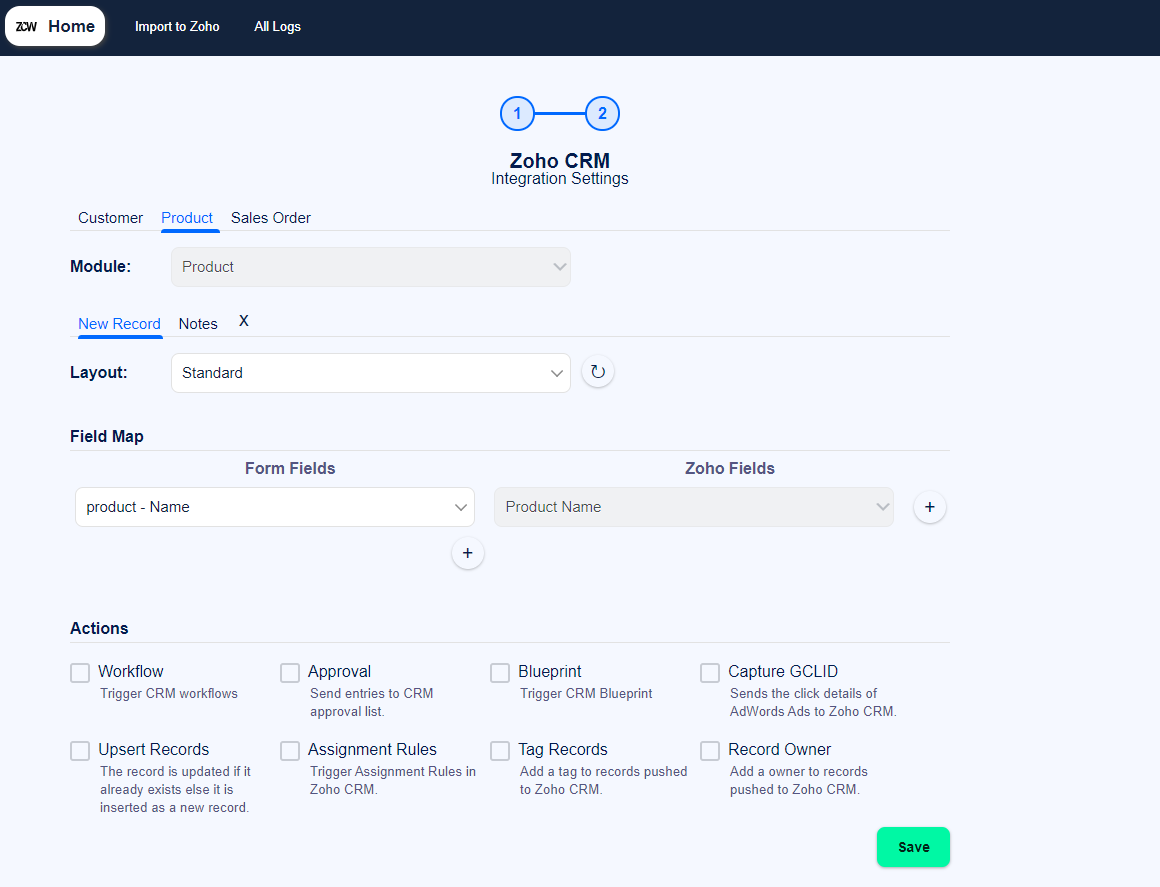This screenshot has width=1160, height=887.
Task: Select the Notes tab
Action: tap(198, 323)
